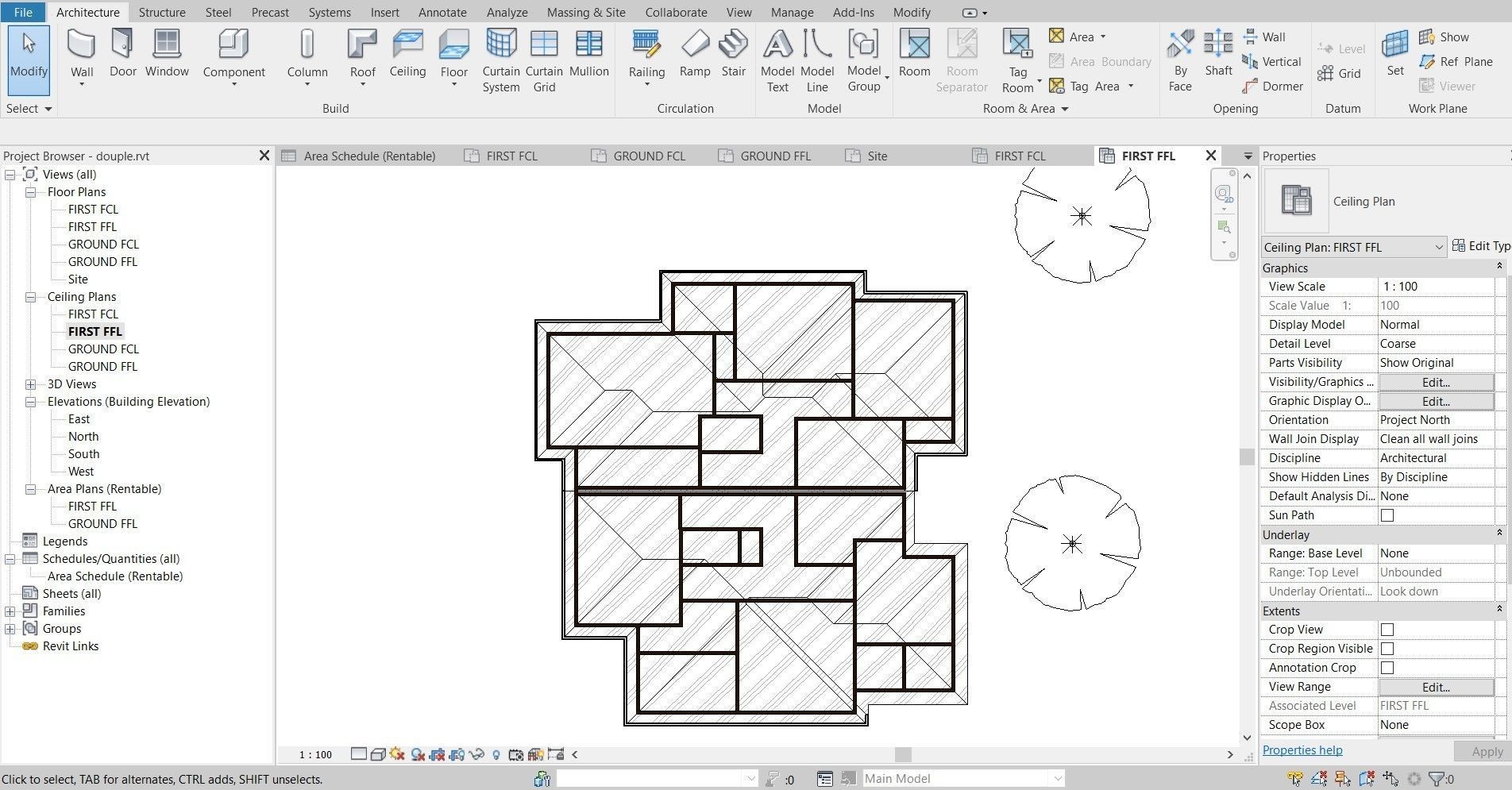Switch to the Structure ribbon tab
The width and height of the screenshot is (1512, 790).
(x=162, y=13)
